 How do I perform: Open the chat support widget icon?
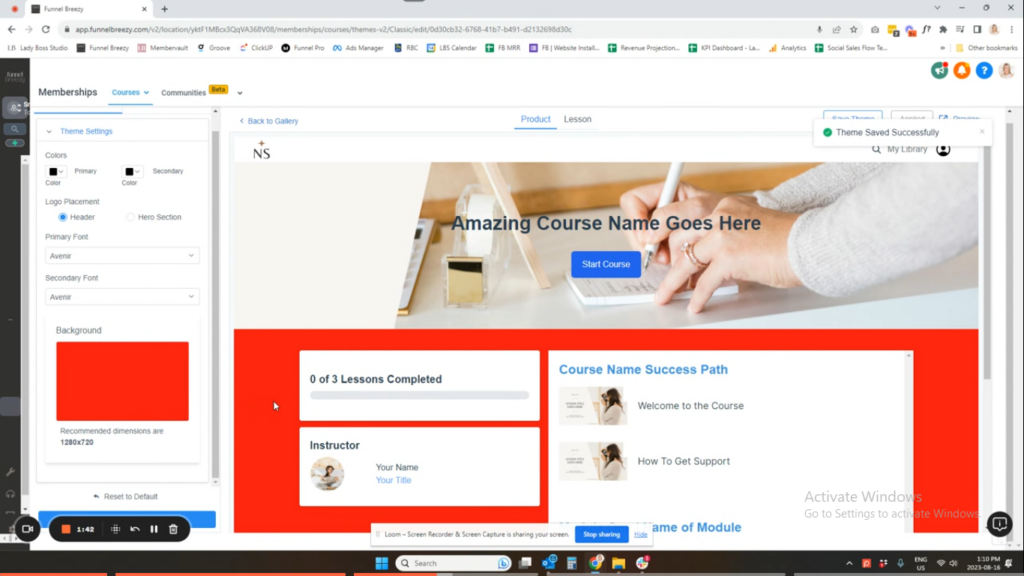pos(999,524)
